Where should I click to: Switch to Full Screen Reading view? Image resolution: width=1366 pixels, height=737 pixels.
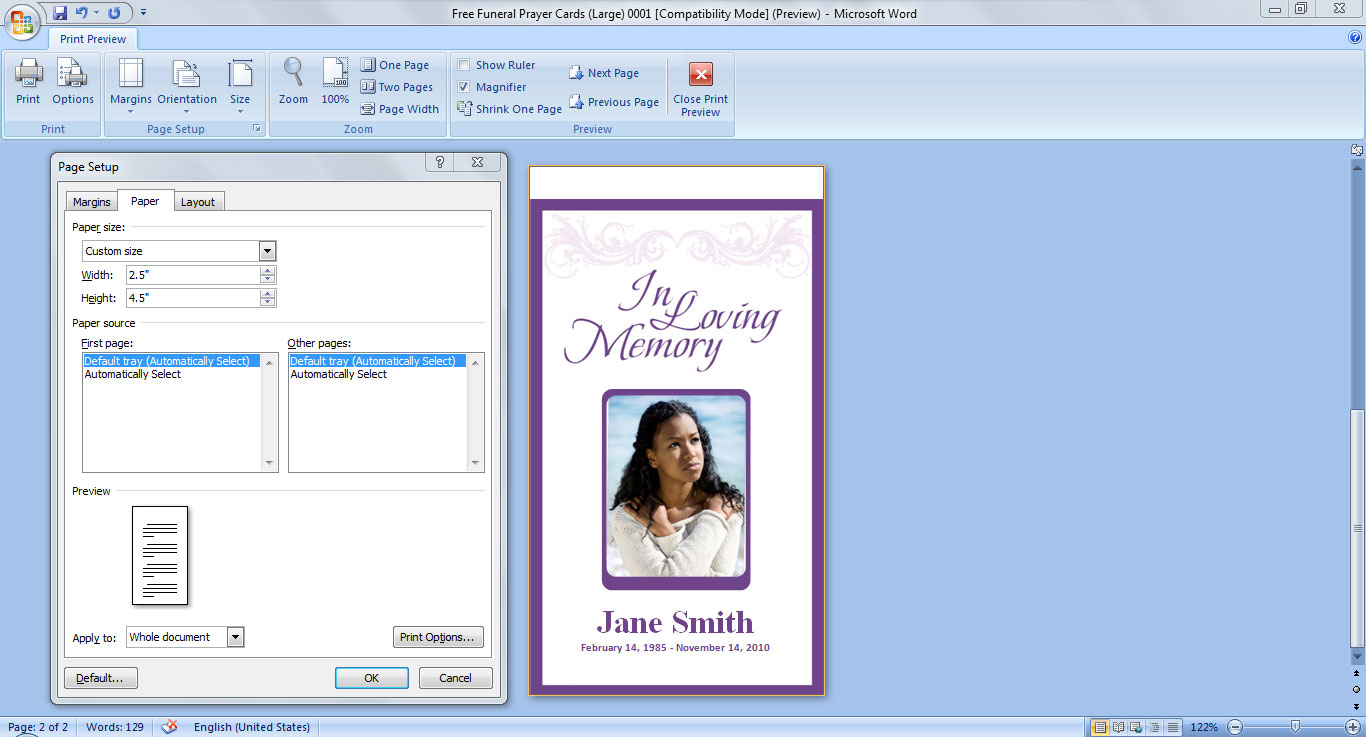[x=1119, y=727]
